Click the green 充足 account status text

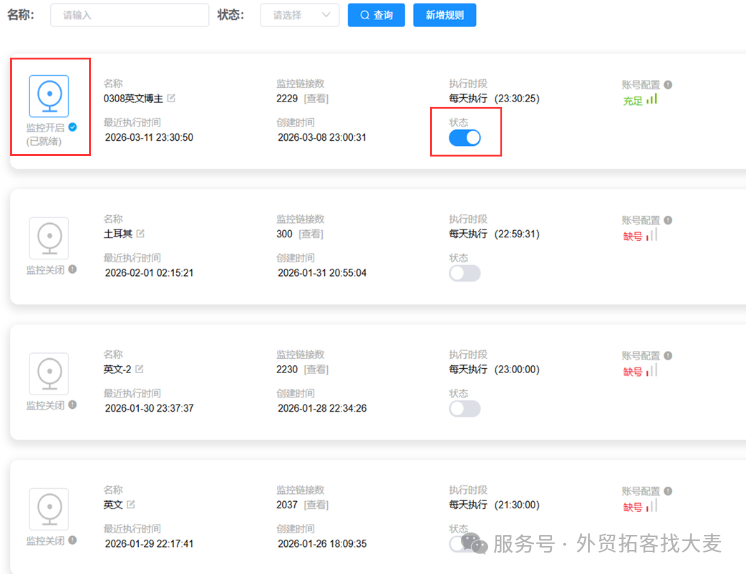tap(633, 101)
